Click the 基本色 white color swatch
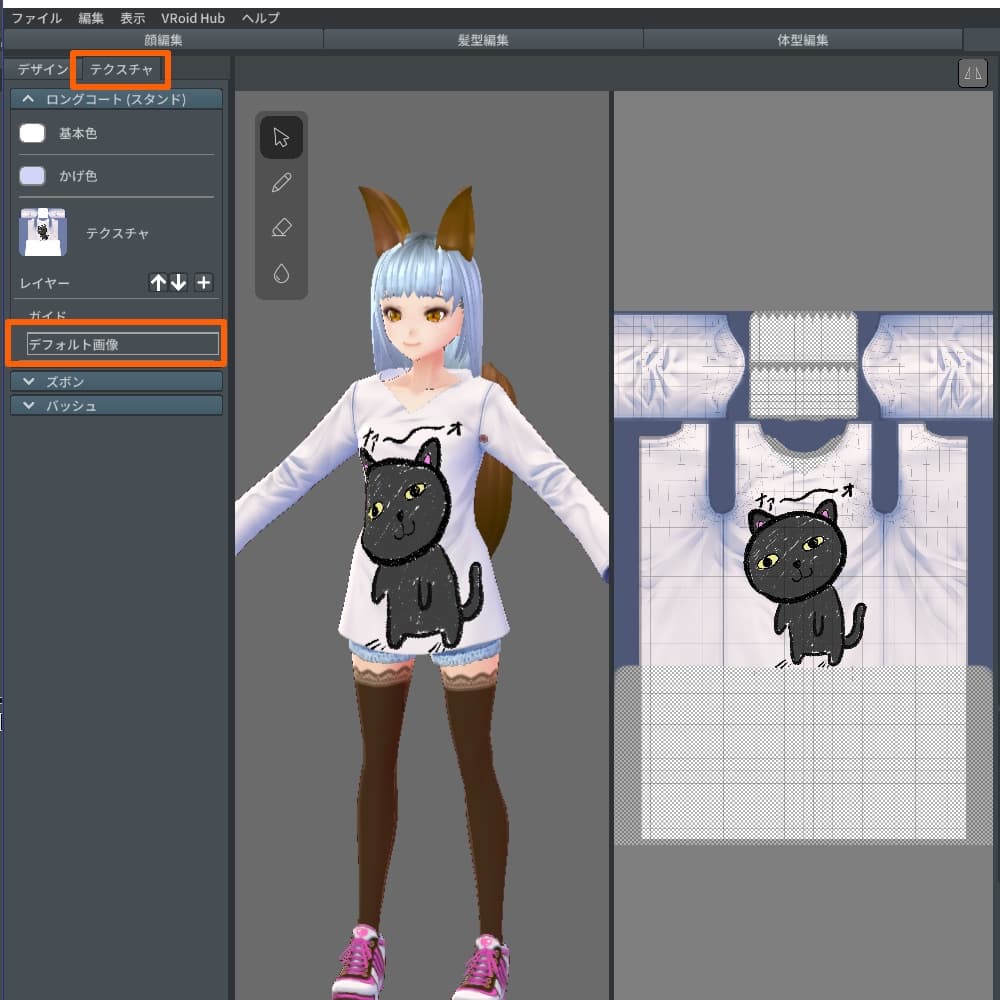The height and width of the screenshot is (1000, 1000). pyautogui.click(x=33, y=133)
